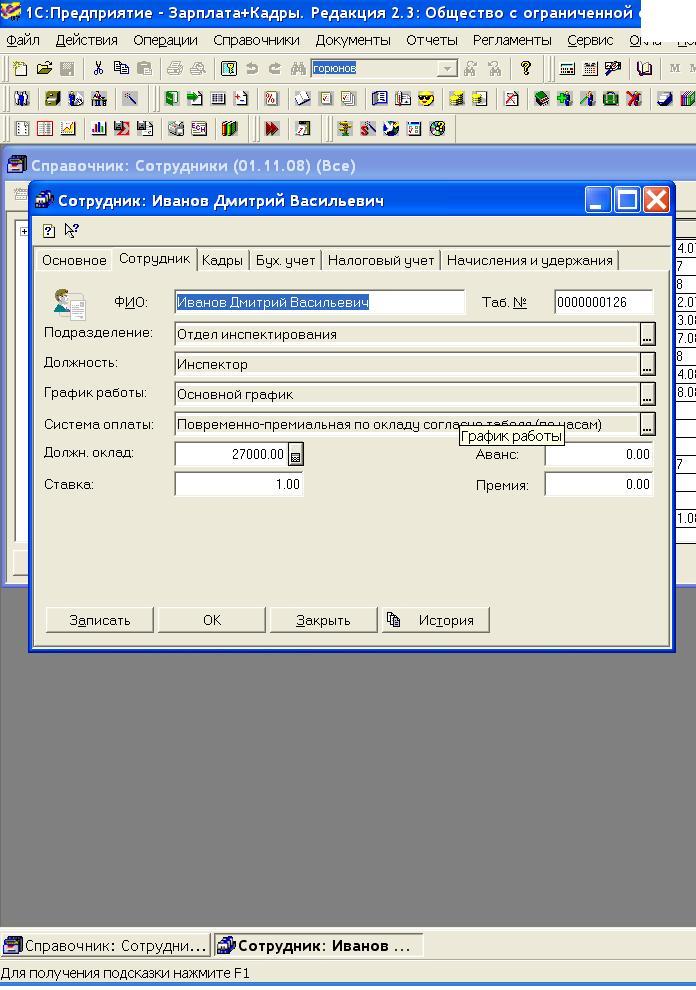Click the Cut scissors icon
This screenshot has width=696, height=990.
(98, 69)
